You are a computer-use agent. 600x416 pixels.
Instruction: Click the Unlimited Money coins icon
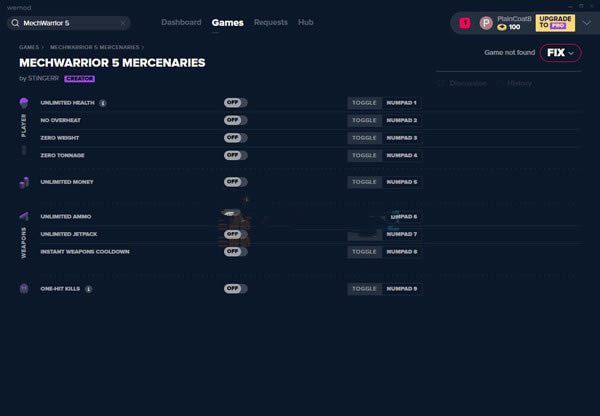tap(24, 182)
